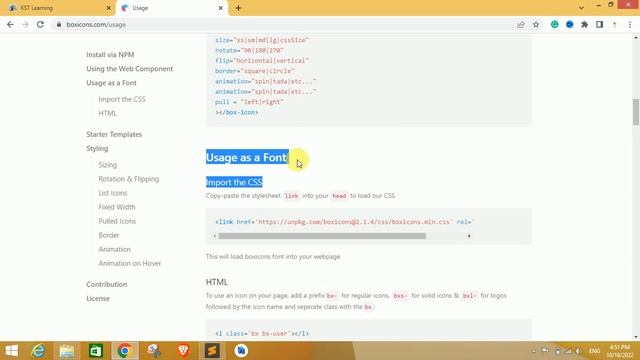
Task: Close the Usage tab
Action: click(220, 8)
